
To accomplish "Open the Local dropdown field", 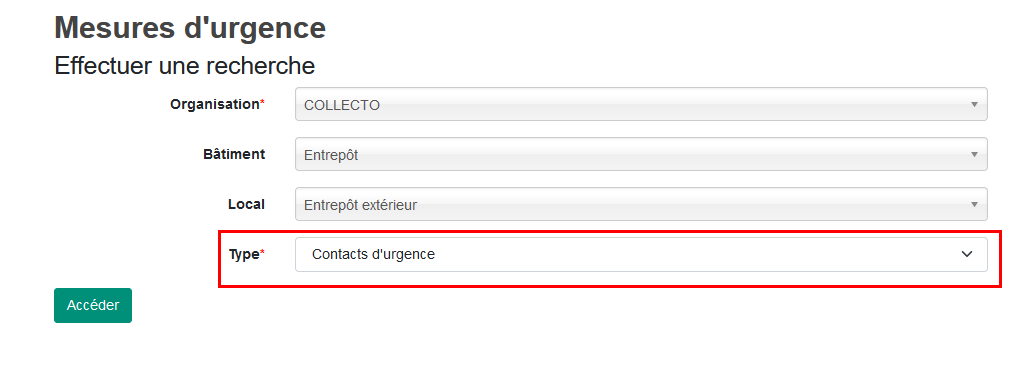I will (x=641, y=204).
